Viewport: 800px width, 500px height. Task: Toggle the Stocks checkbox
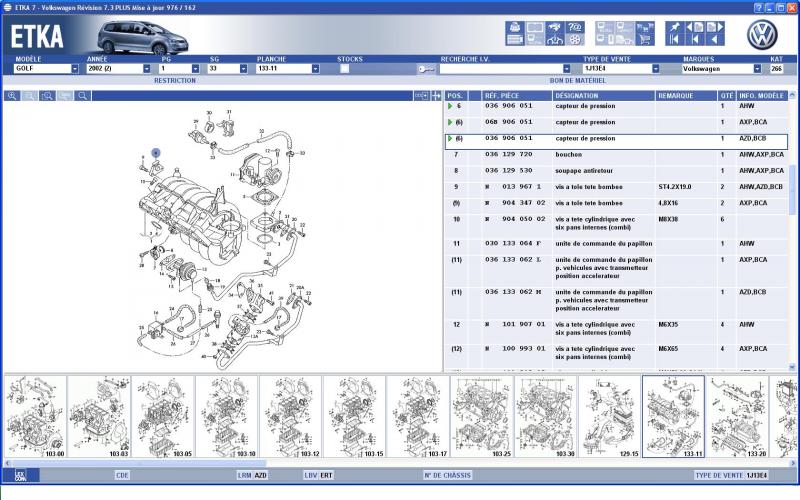point(345,69)
